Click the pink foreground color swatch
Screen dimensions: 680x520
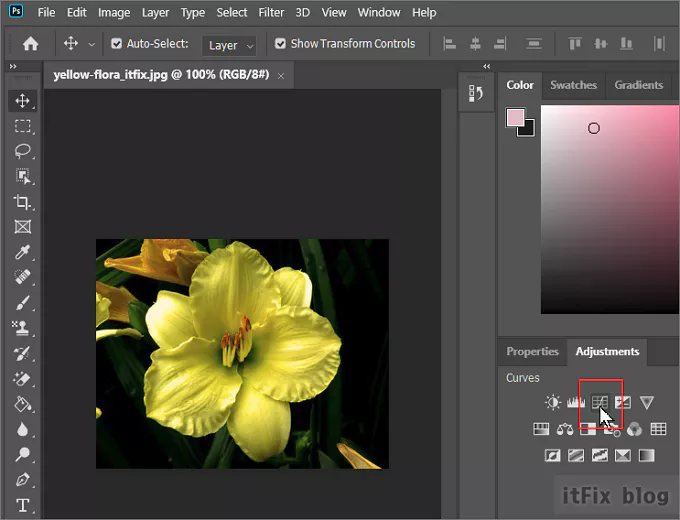coord(516,119)
